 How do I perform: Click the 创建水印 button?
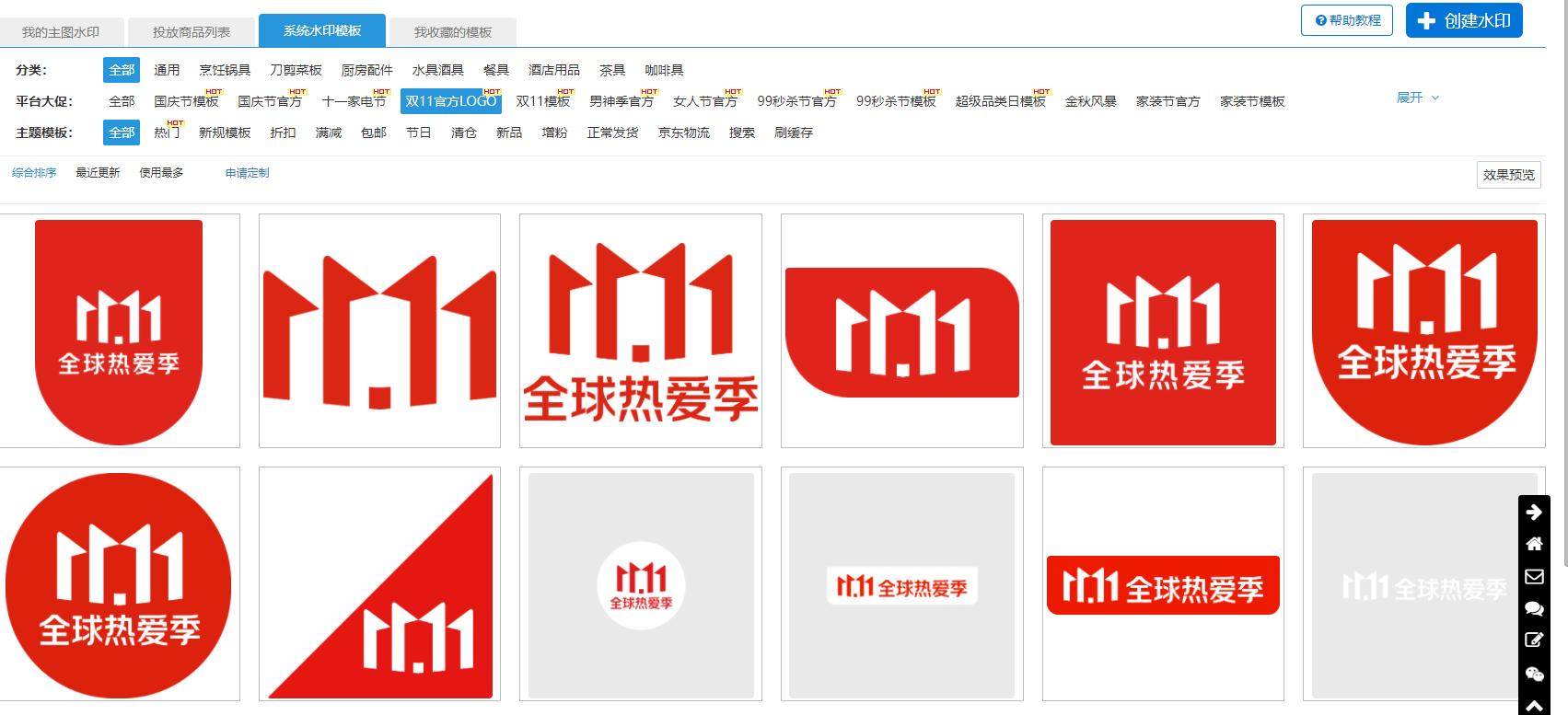[x=1464, y=20]
